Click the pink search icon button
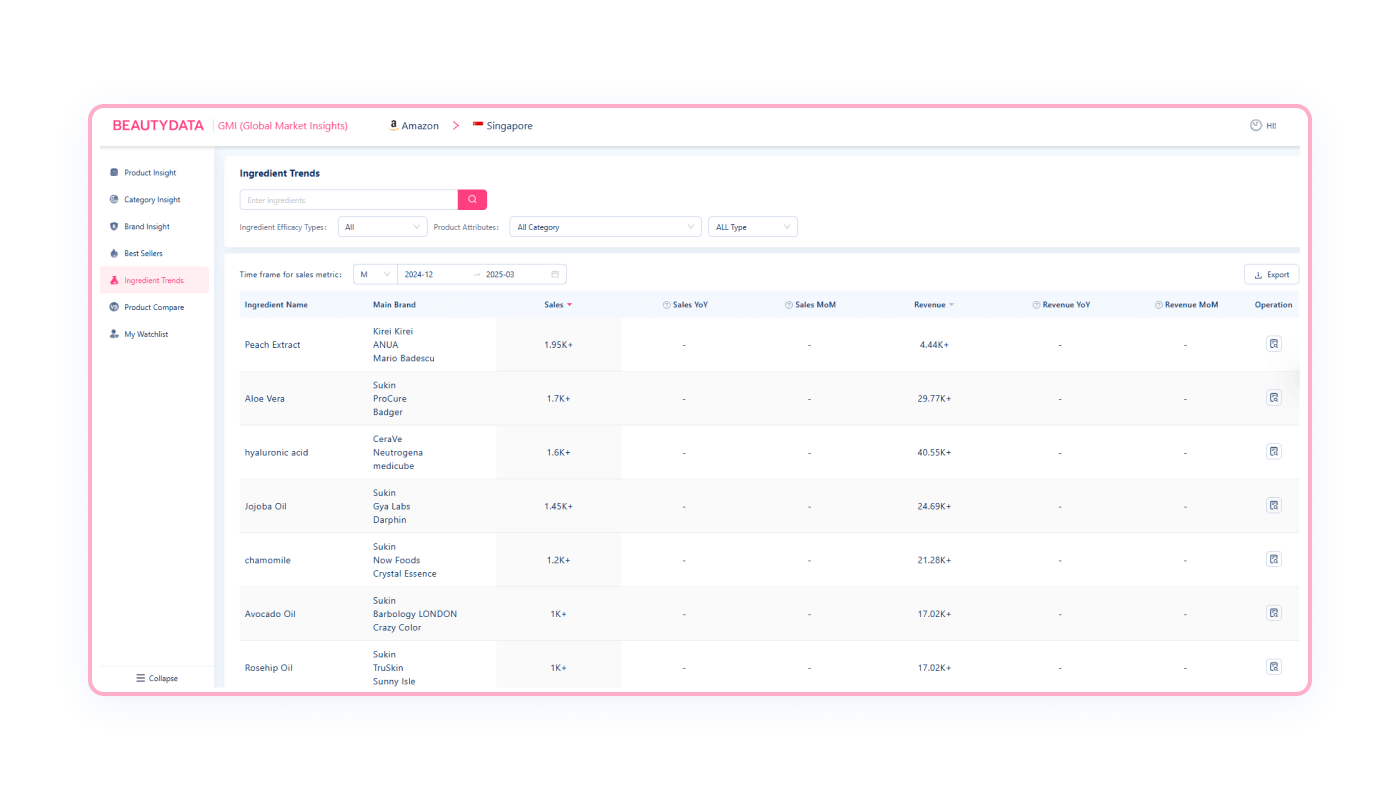 (x=472, y=200)
